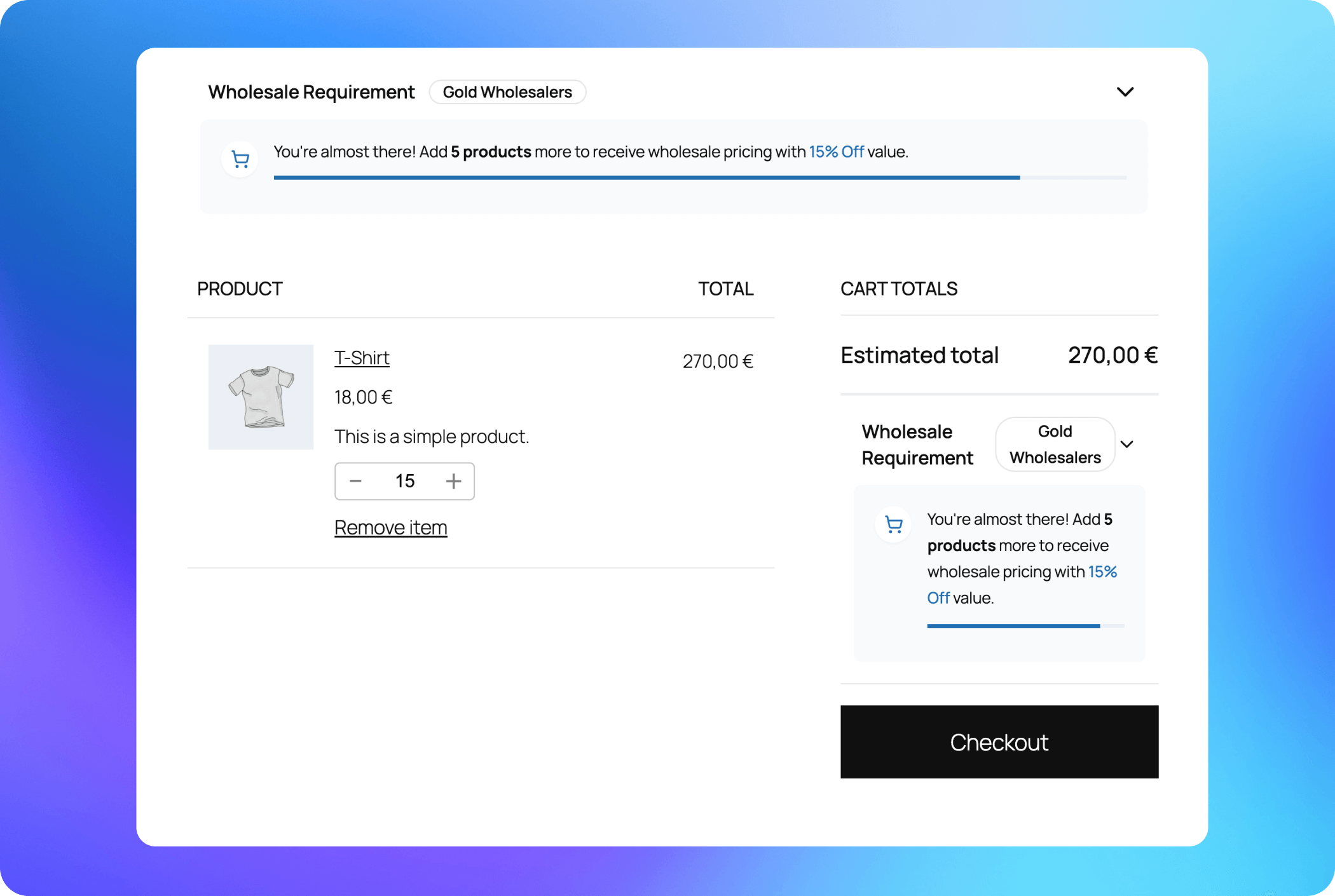
Task: Click the quantity field showing 15
Action: 404,481
